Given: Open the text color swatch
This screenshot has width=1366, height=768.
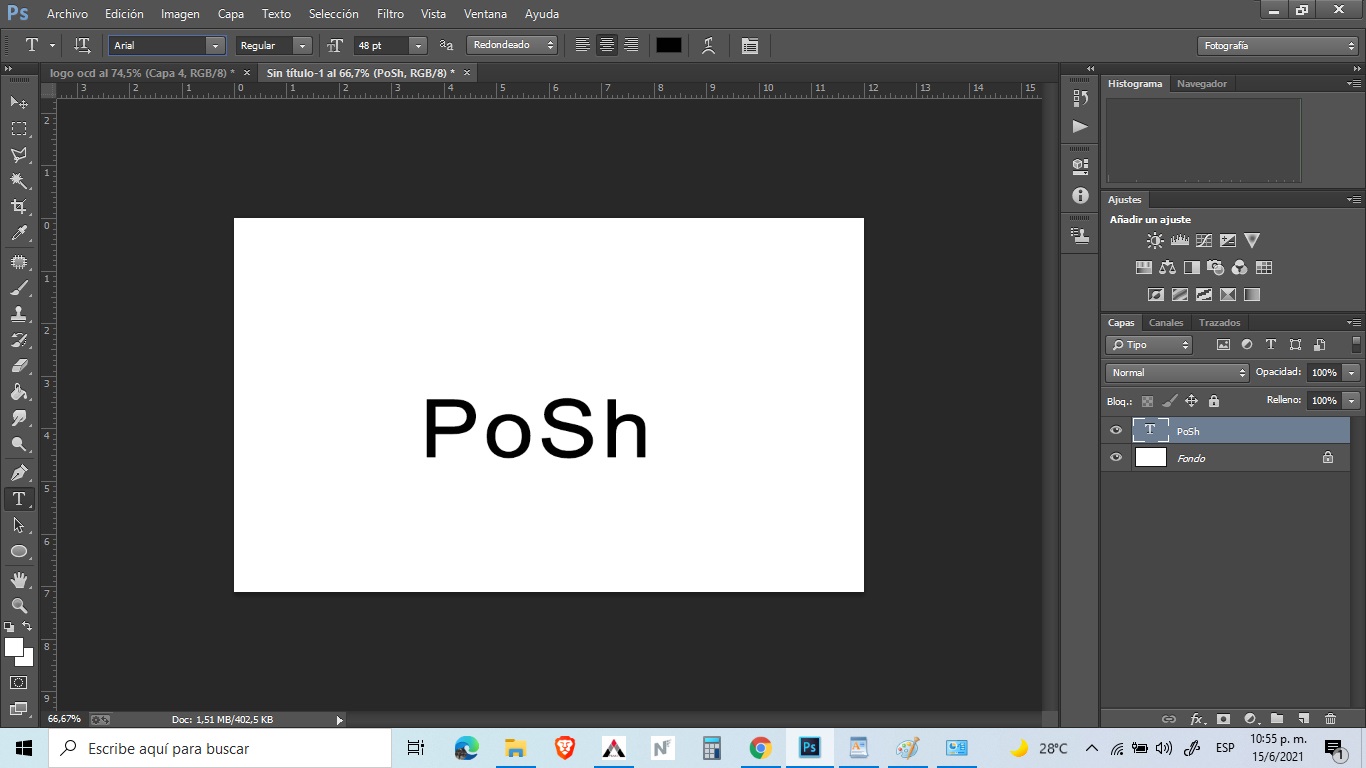Looking at the screenshot, I should [x=669, y=45].
